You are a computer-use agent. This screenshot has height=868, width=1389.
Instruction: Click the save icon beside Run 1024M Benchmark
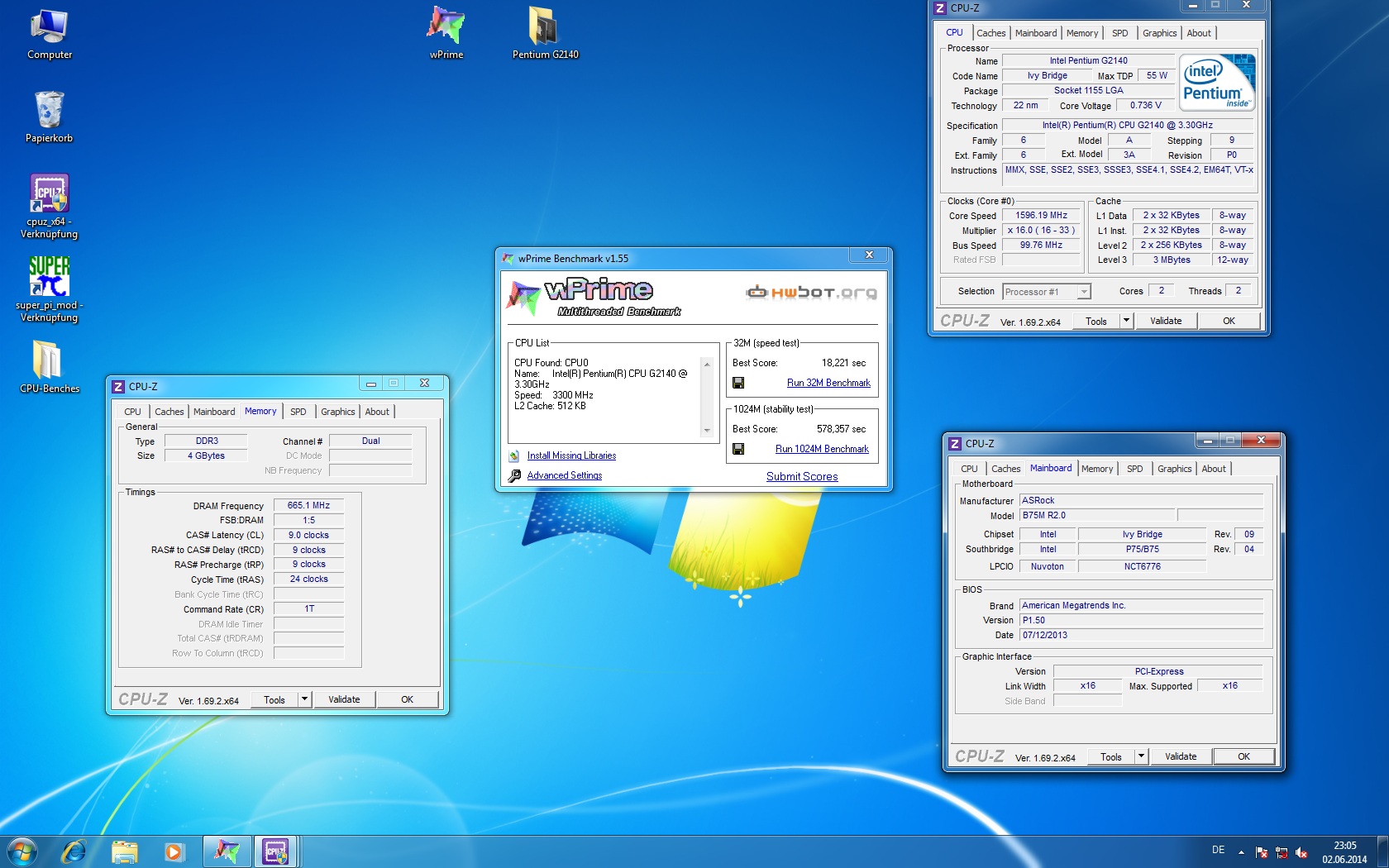pos(738,449)
